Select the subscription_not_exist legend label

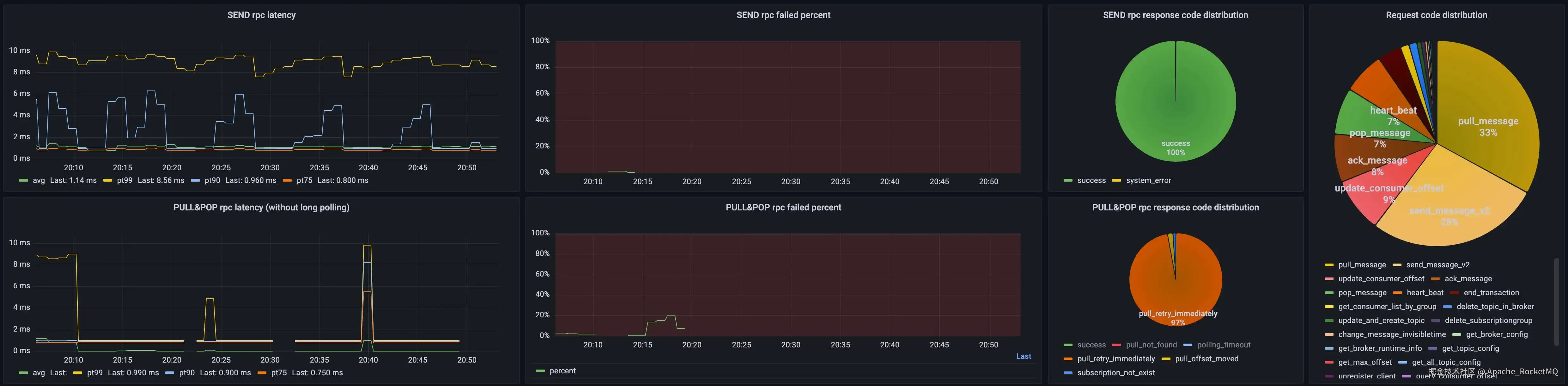tap(1116, 373)
